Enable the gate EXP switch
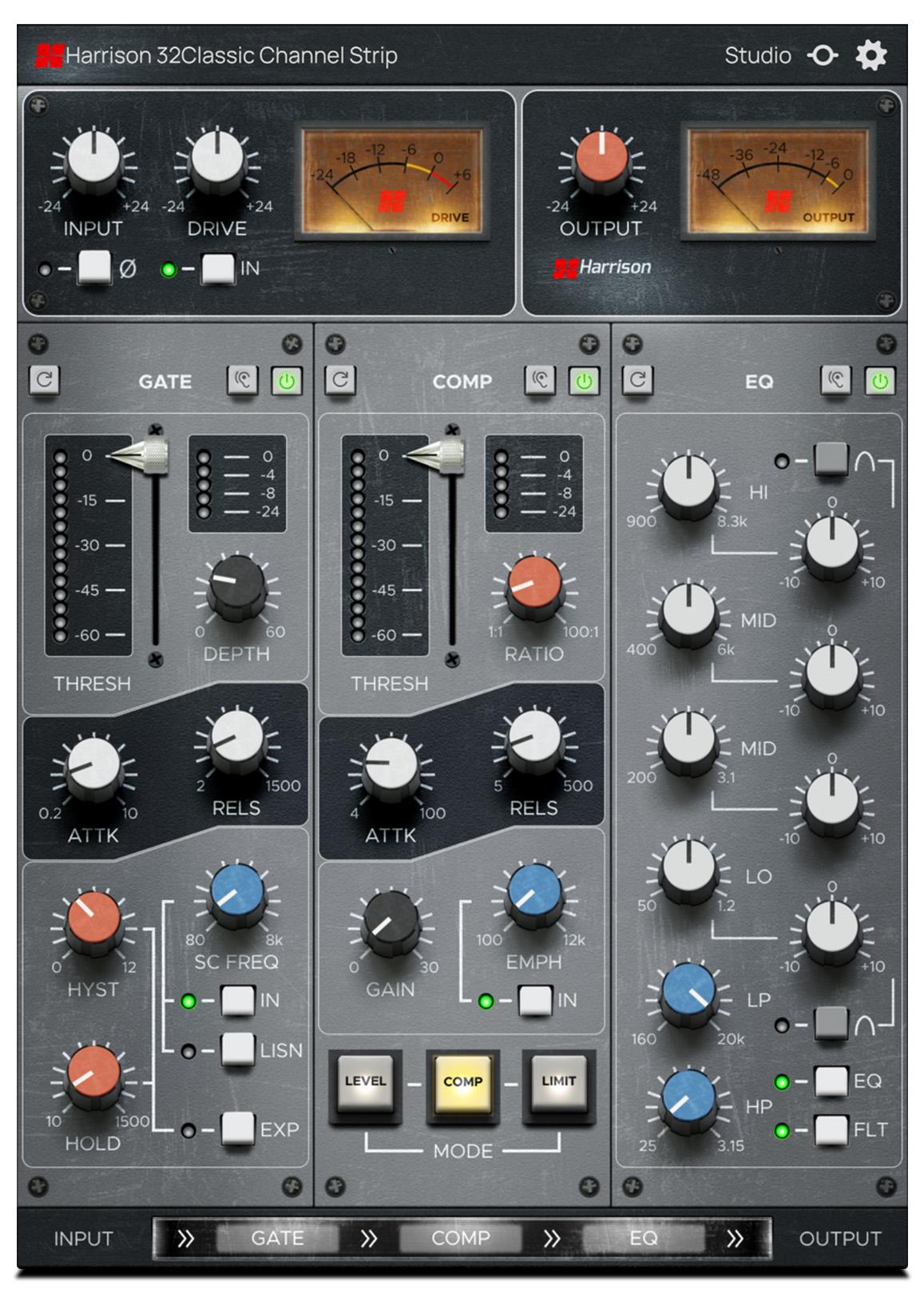Viewport: 924px width, 1289px height. pyautogui.click(x=237, y=1128)
